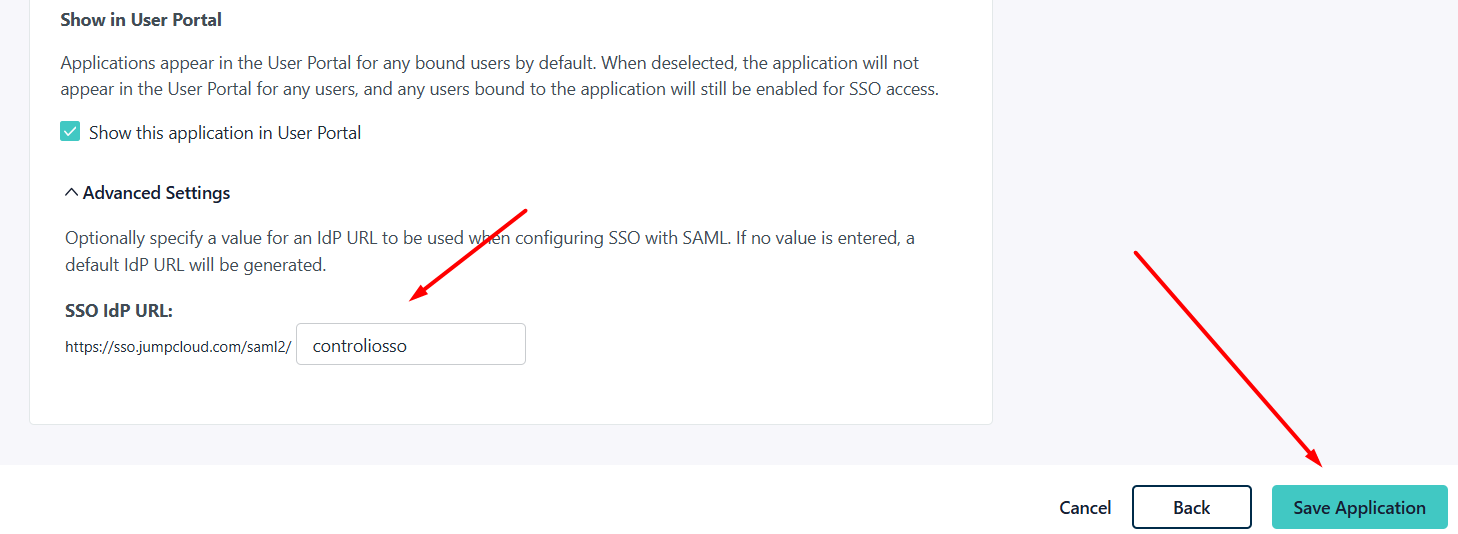Click the blank area below the SSO IdP URL field
The height and width of the screenshot is (534, 1458).
(x=510, y=394)
